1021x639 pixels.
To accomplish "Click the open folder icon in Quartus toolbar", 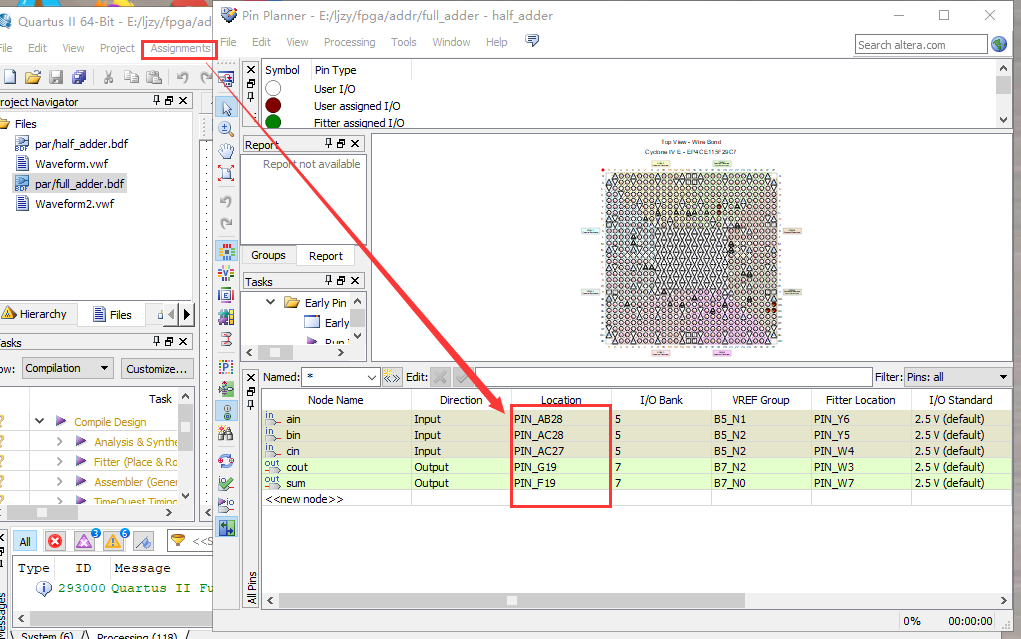I will click(33, 78).
